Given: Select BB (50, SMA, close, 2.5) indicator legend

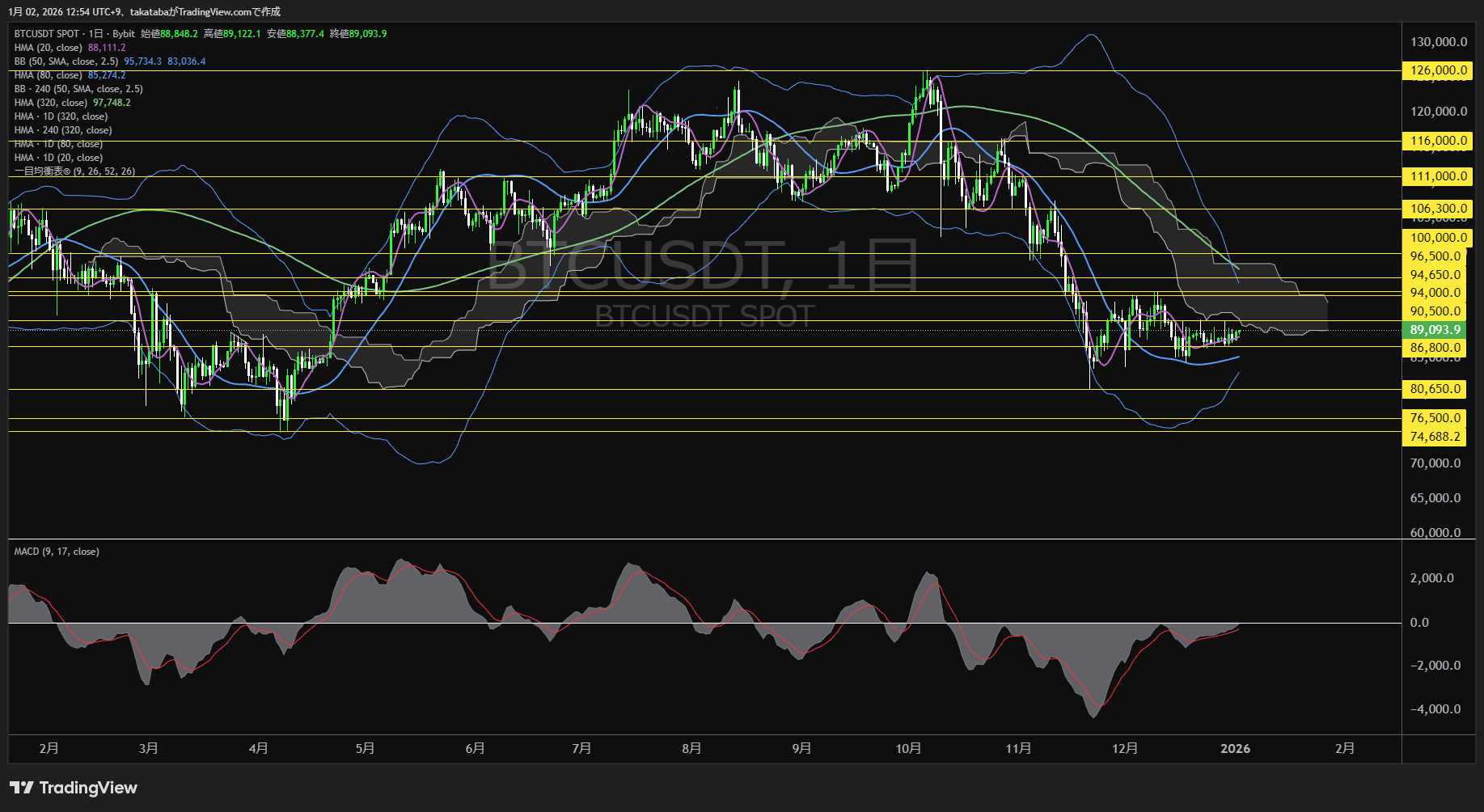Looking at the screenshot, I should pos(66,61).
